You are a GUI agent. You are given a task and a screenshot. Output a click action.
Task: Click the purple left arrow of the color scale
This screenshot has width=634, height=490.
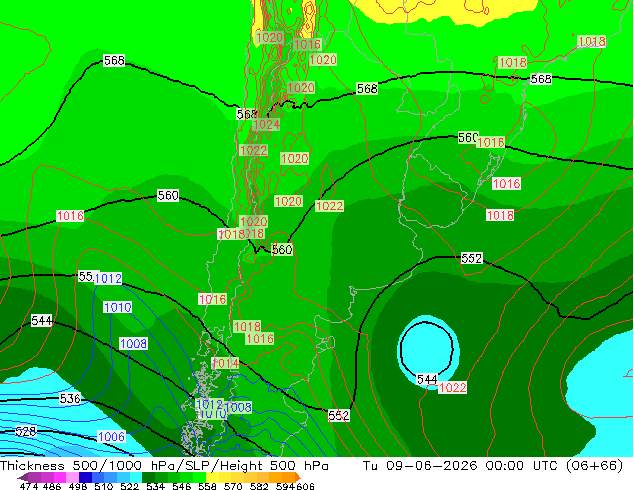coord(23,477)
